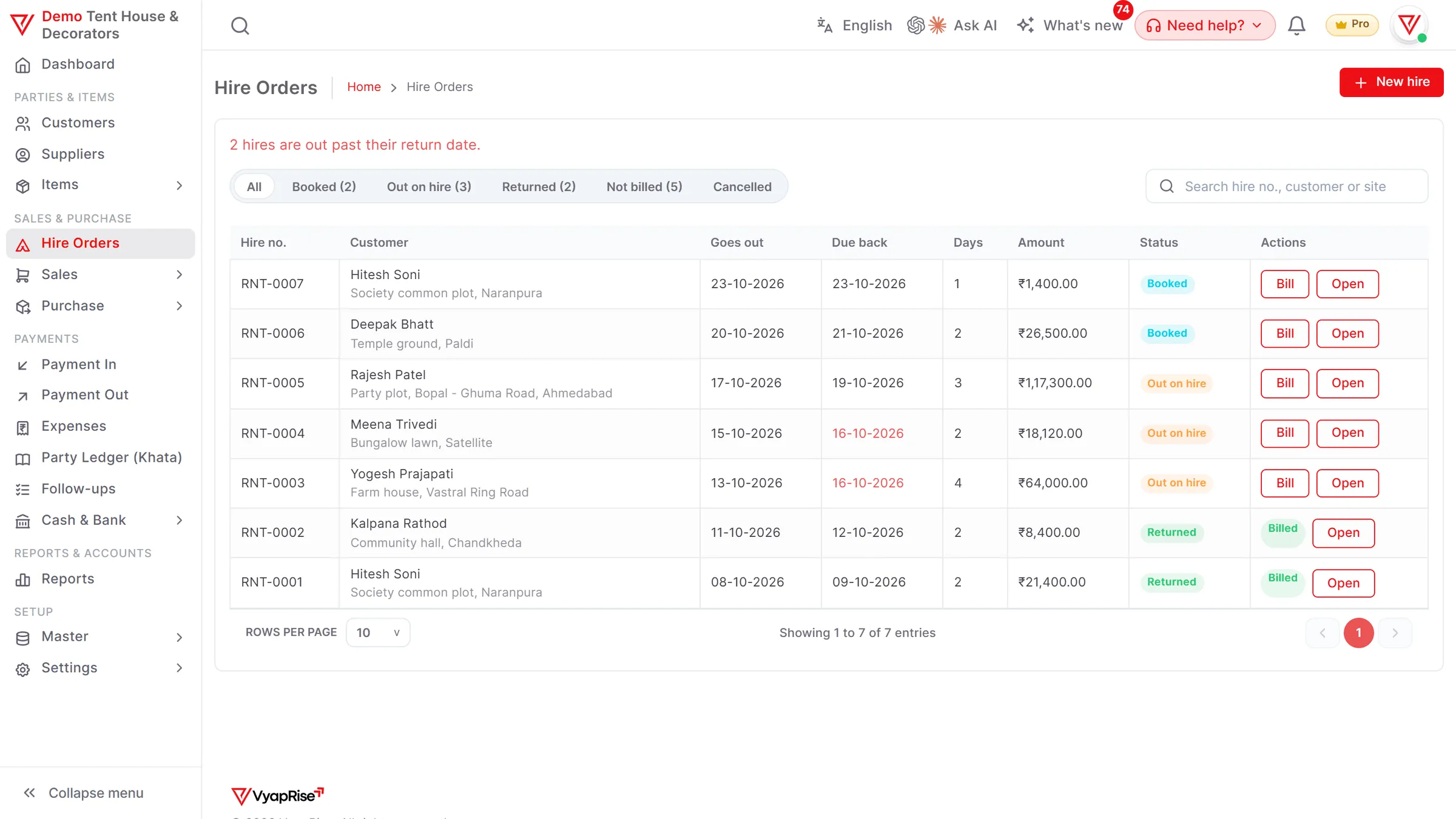
Task: Open the Need help? dropdown
Action: pyautogui.click(x=1205, y=25)
